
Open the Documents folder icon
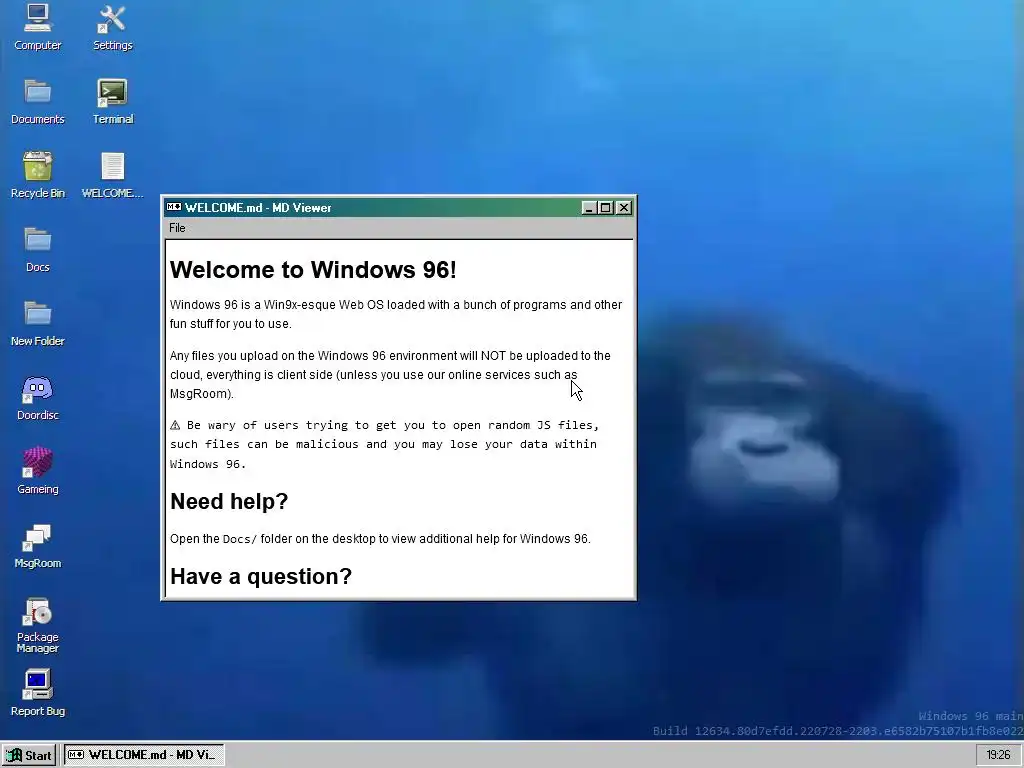tap(37, 100)
